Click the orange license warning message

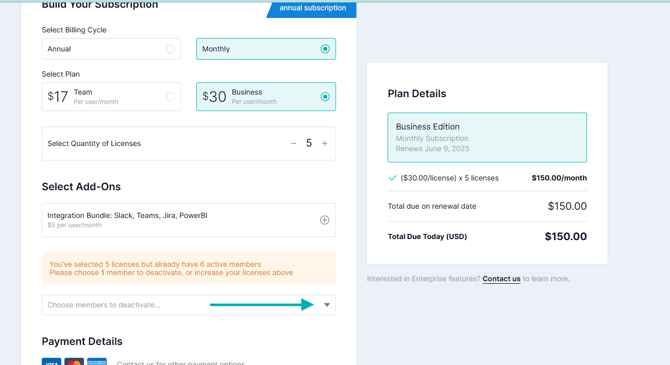pyautogui.click(x=188, y=268)
